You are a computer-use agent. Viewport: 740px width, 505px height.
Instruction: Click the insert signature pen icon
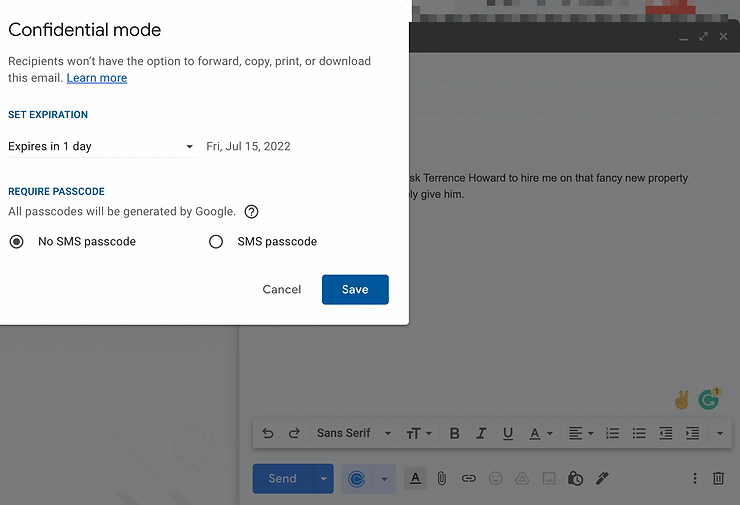coord(602,479)
